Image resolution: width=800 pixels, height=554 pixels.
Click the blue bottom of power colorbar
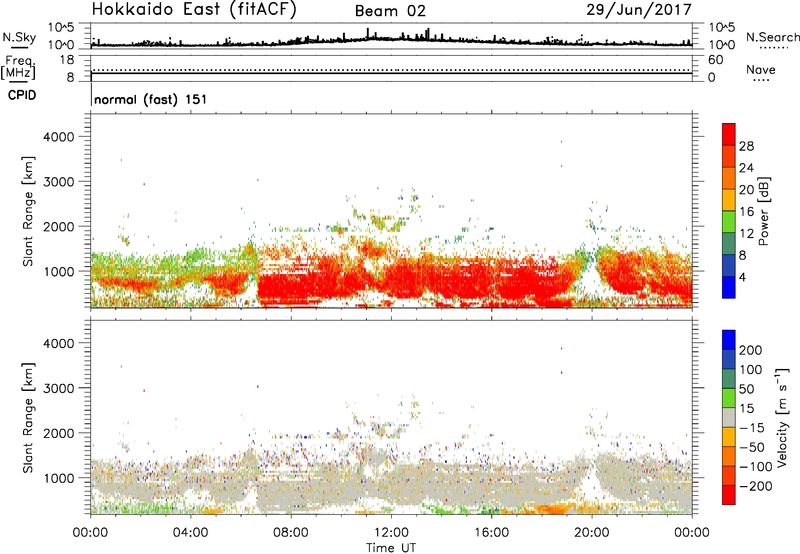(x=729, y=287)
